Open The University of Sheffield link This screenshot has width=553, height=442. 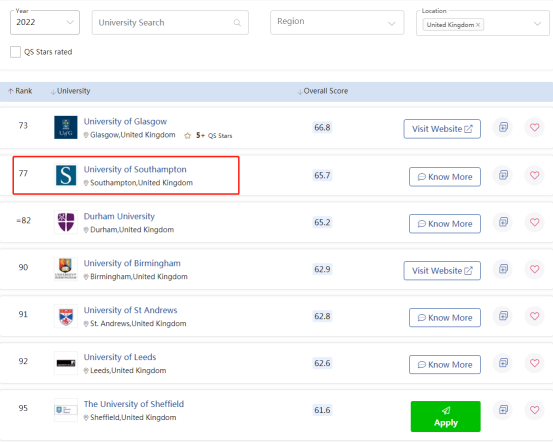(x=134, y=404)
